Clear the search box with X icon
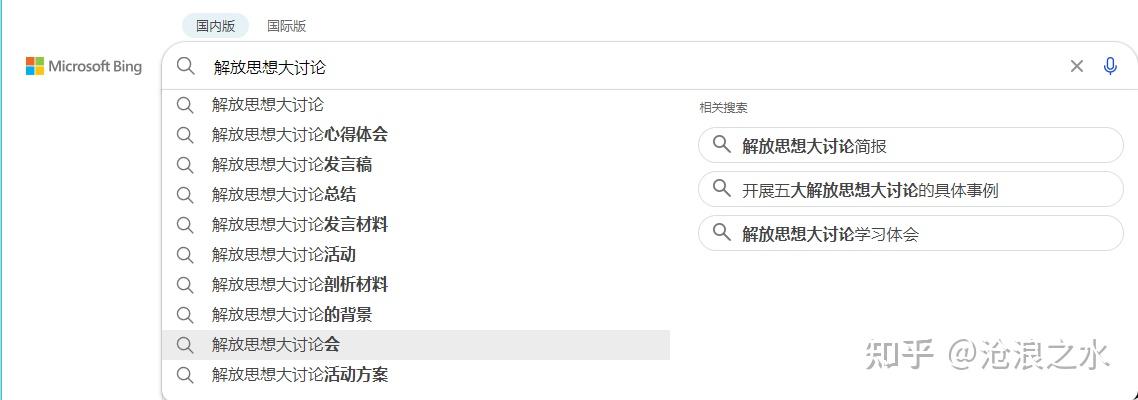 tap(1077, 66)
